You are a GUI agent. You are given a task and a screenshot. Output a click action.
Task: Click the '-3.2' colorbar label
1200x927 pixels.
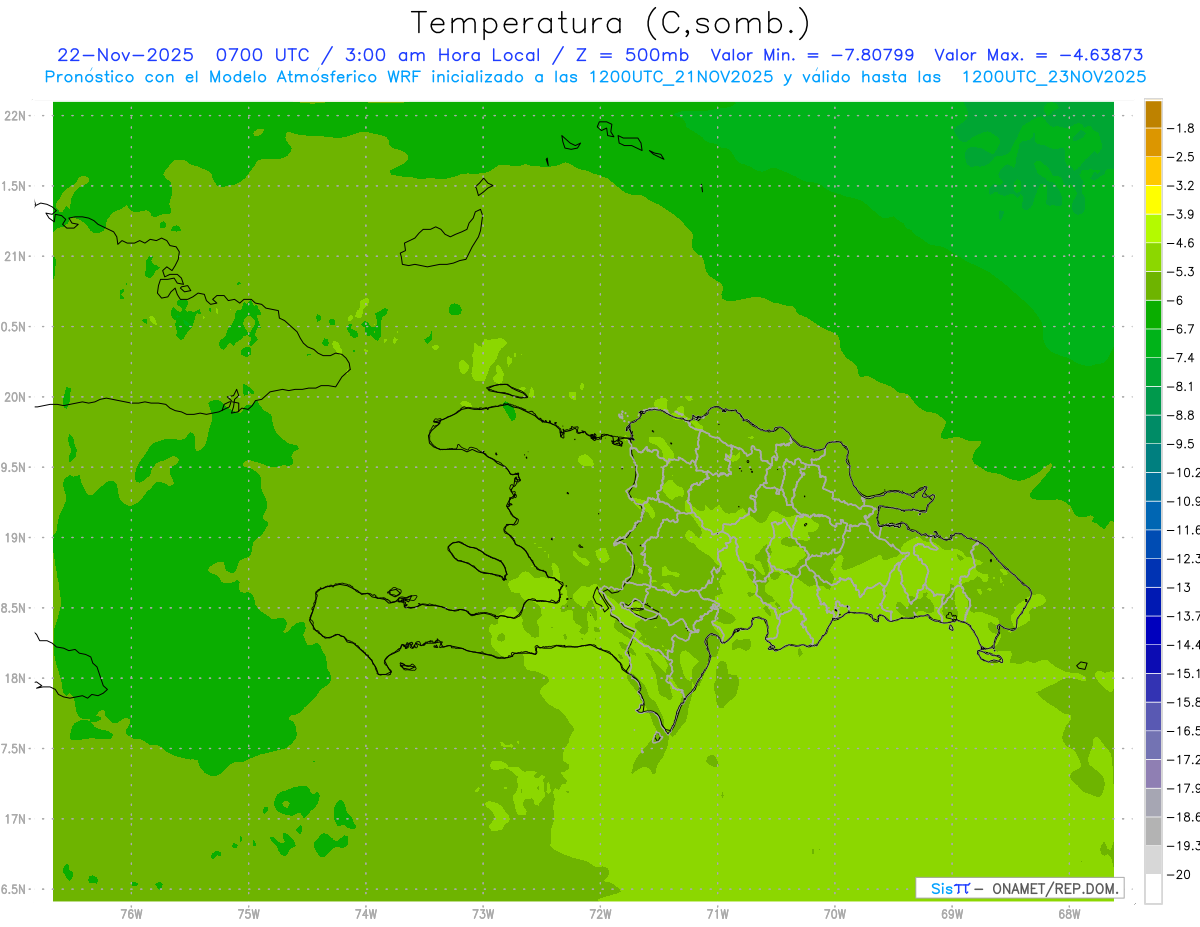coord(1181,185)
